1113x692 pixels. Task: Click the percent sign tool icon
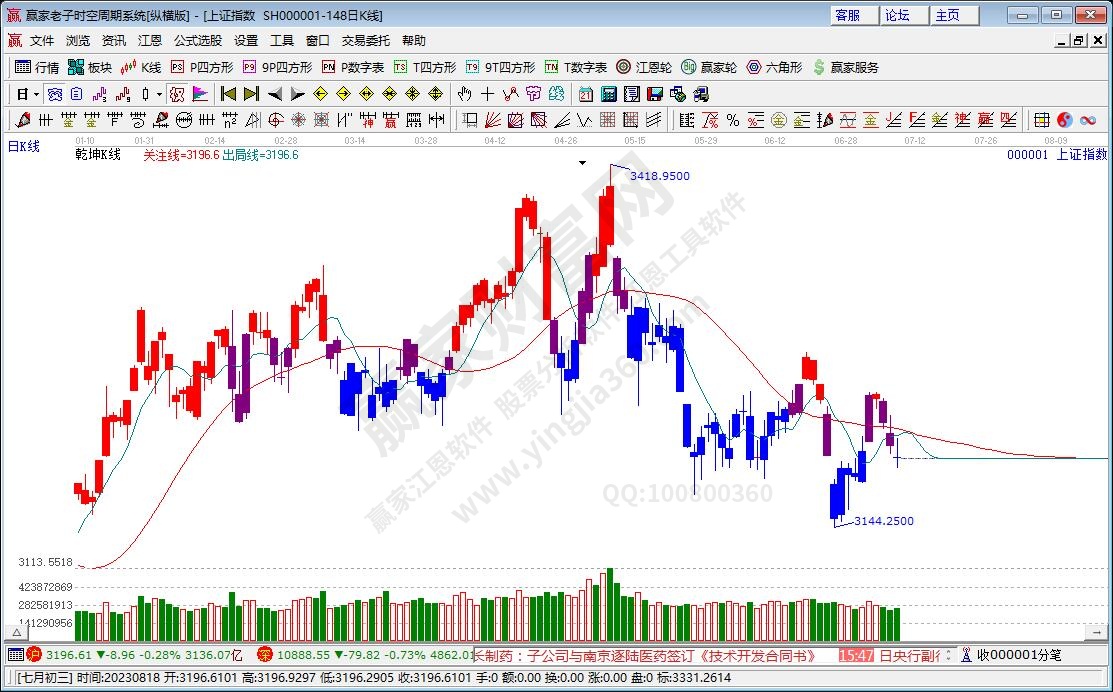732,120
